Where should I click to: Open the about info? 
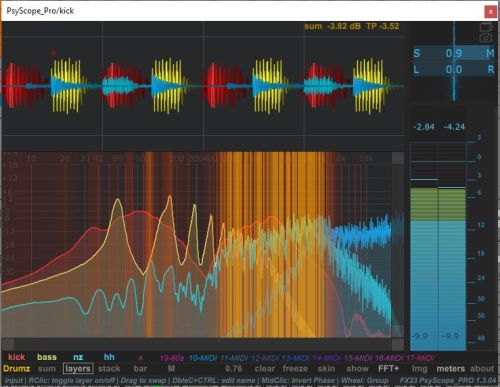482,369
